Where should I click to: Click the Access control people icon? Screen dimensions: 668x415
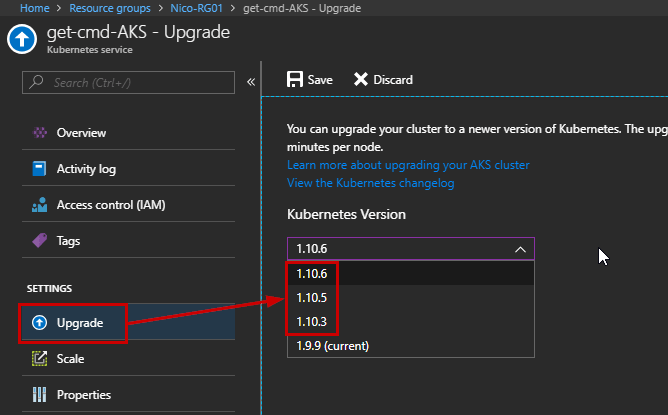coord(40,205)
